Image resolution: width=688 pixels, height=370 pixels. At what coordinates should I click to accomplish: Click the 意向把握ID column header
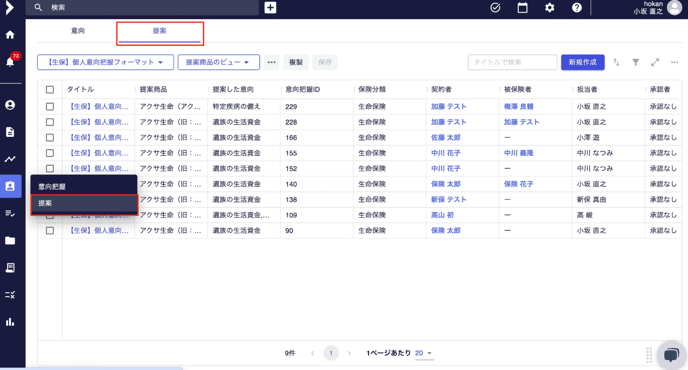(303, 90)
